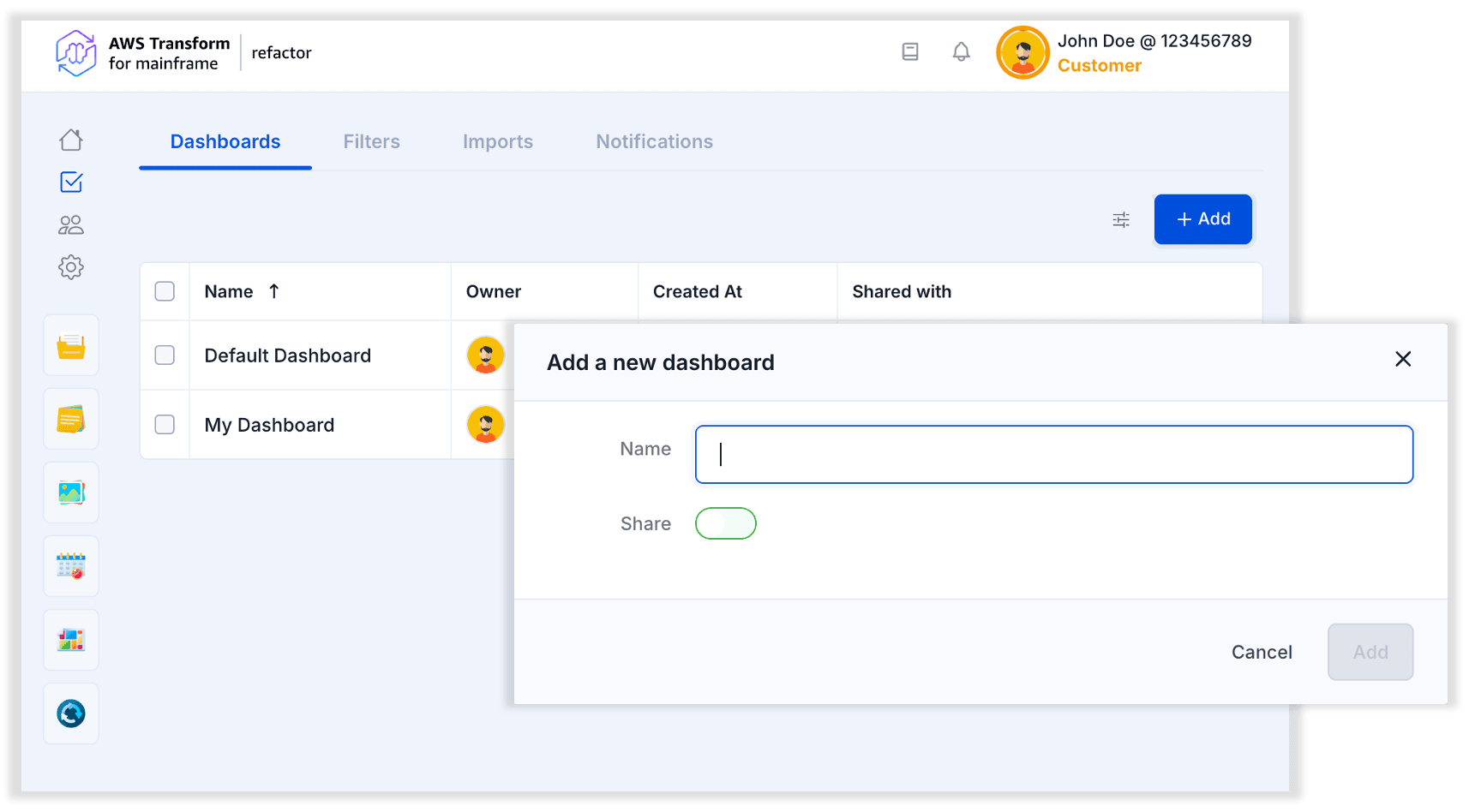Click Cancel in the dialog
The width and height of the screenshot is (1481, 812).
(x=1261, y=653)
